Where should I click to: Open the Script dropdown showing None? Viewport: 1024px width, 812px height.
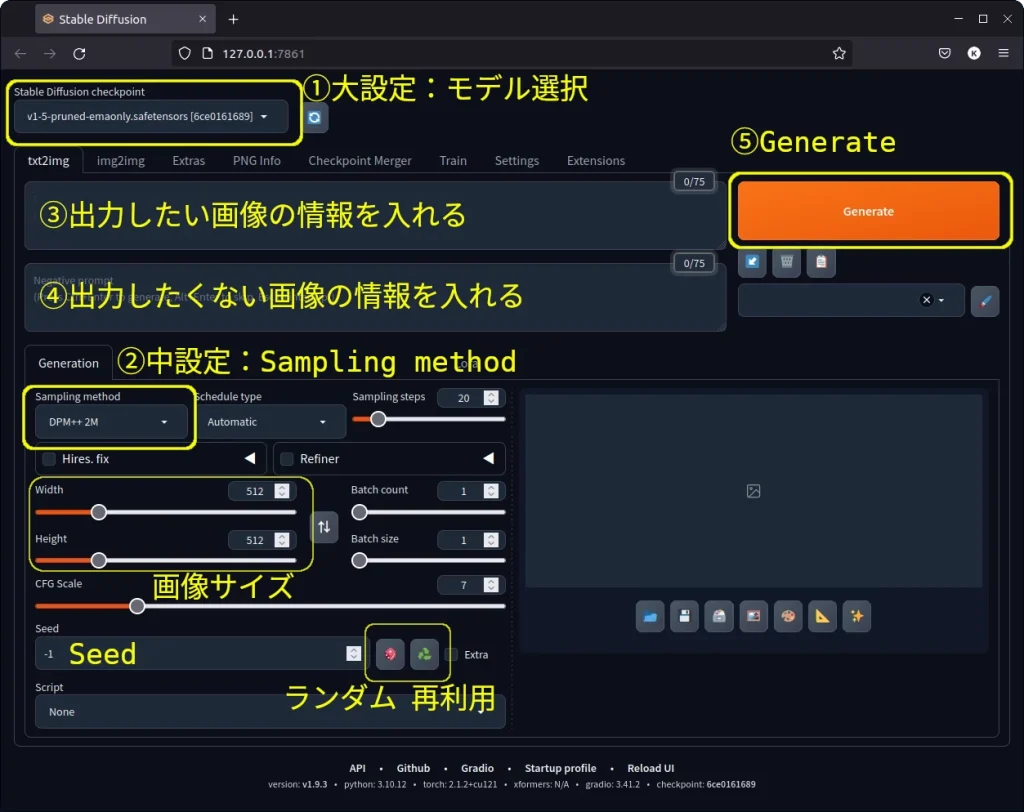270,712
